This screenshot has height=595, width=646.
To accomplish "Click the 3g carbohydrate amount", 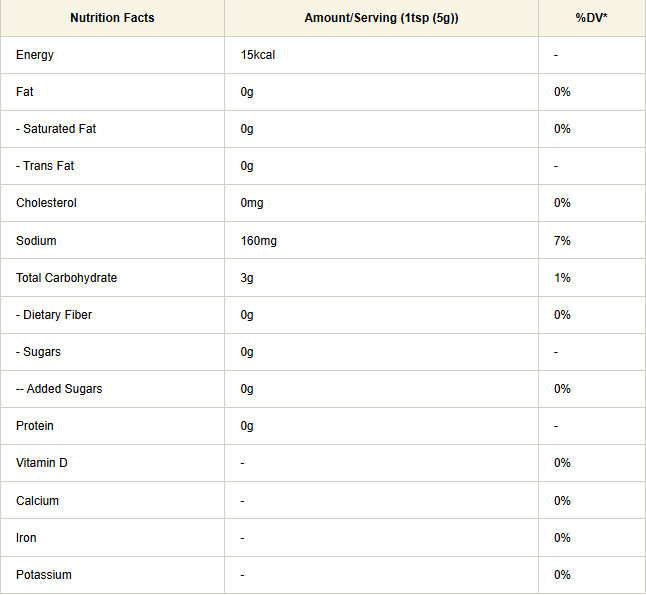I will point(247,278).
